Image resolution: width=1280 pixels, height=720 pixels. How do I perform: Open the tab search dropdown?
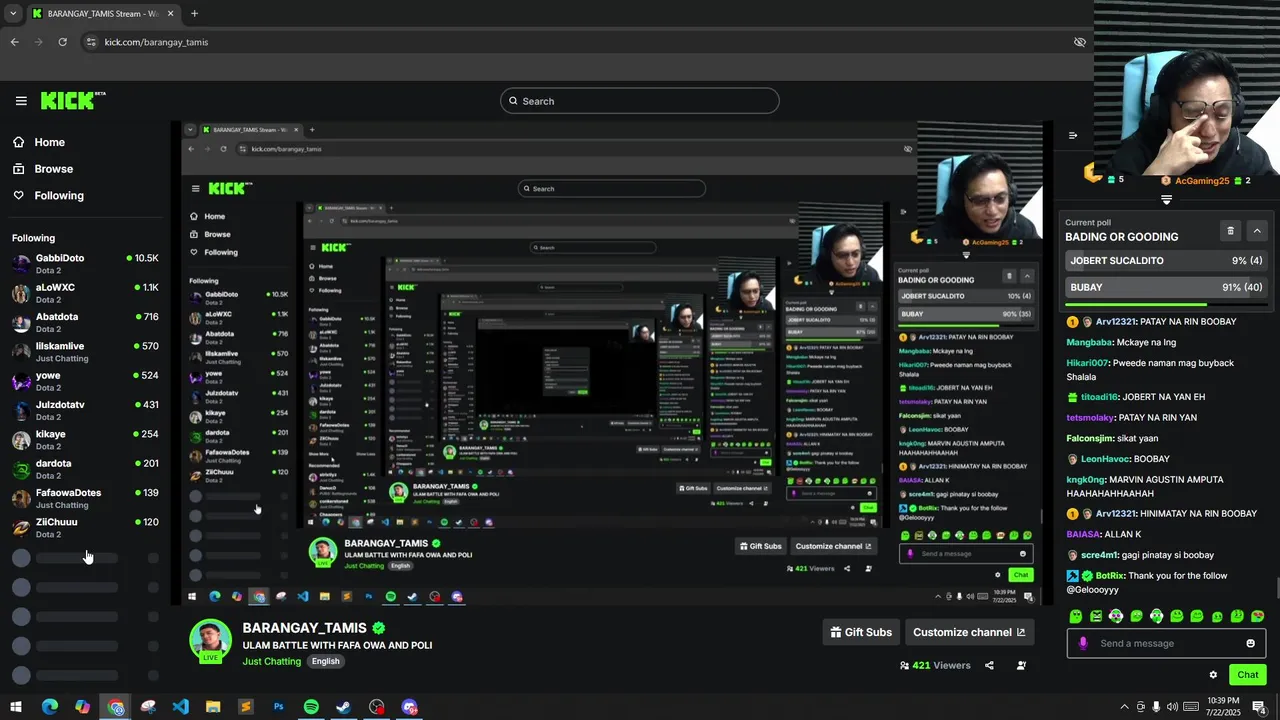point(13,14)
